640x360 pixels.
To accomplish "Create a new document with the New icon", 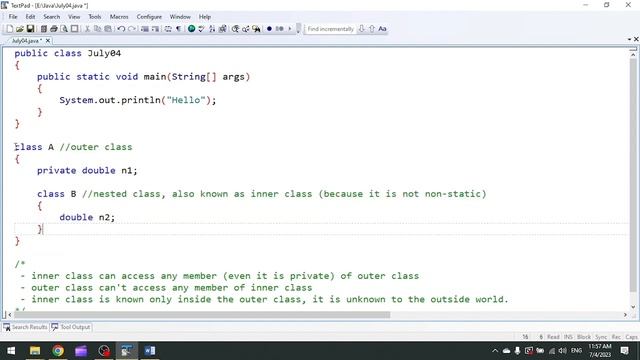I will (x=9, y=29).
